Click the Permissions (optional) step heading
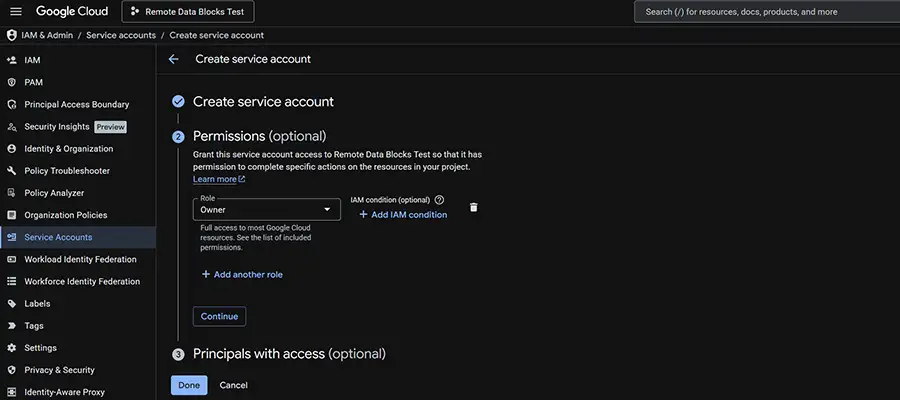Image resolution: width=900 pixels, height=400 pixels. coord(259,136)
